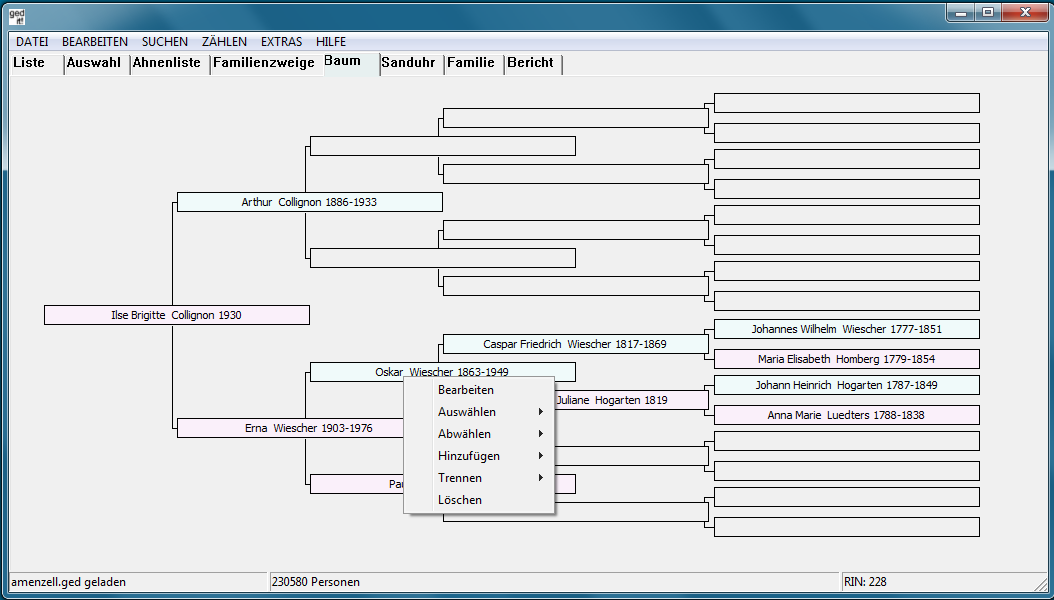Viewport: 1054px width, 600px height.
Task: Expand the Hinzufügen submenu
Action: pyautogui.click(x=479, y=456)
